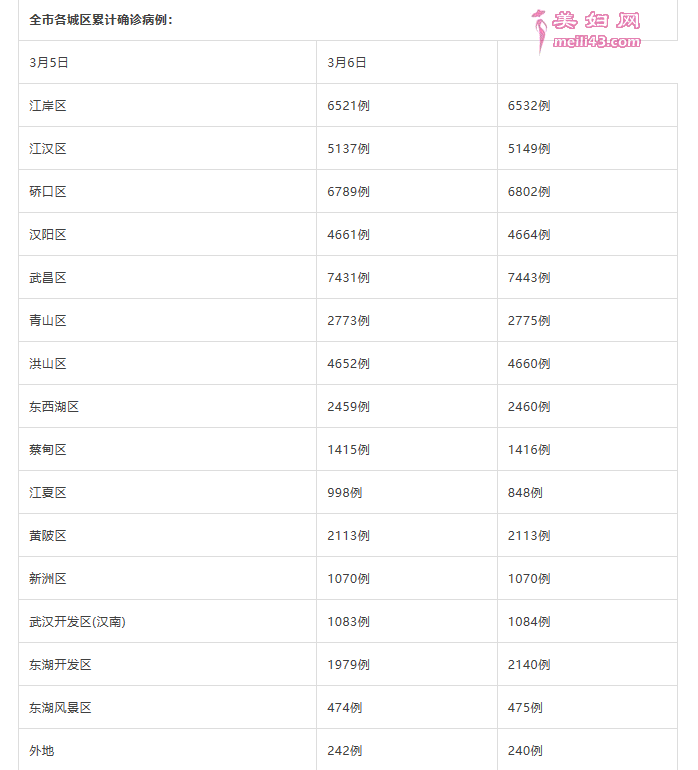The height and width of the screenshot is (770, 698).
Task: Click the 6532例 value for 江岸区
Action: coord(529,106)
